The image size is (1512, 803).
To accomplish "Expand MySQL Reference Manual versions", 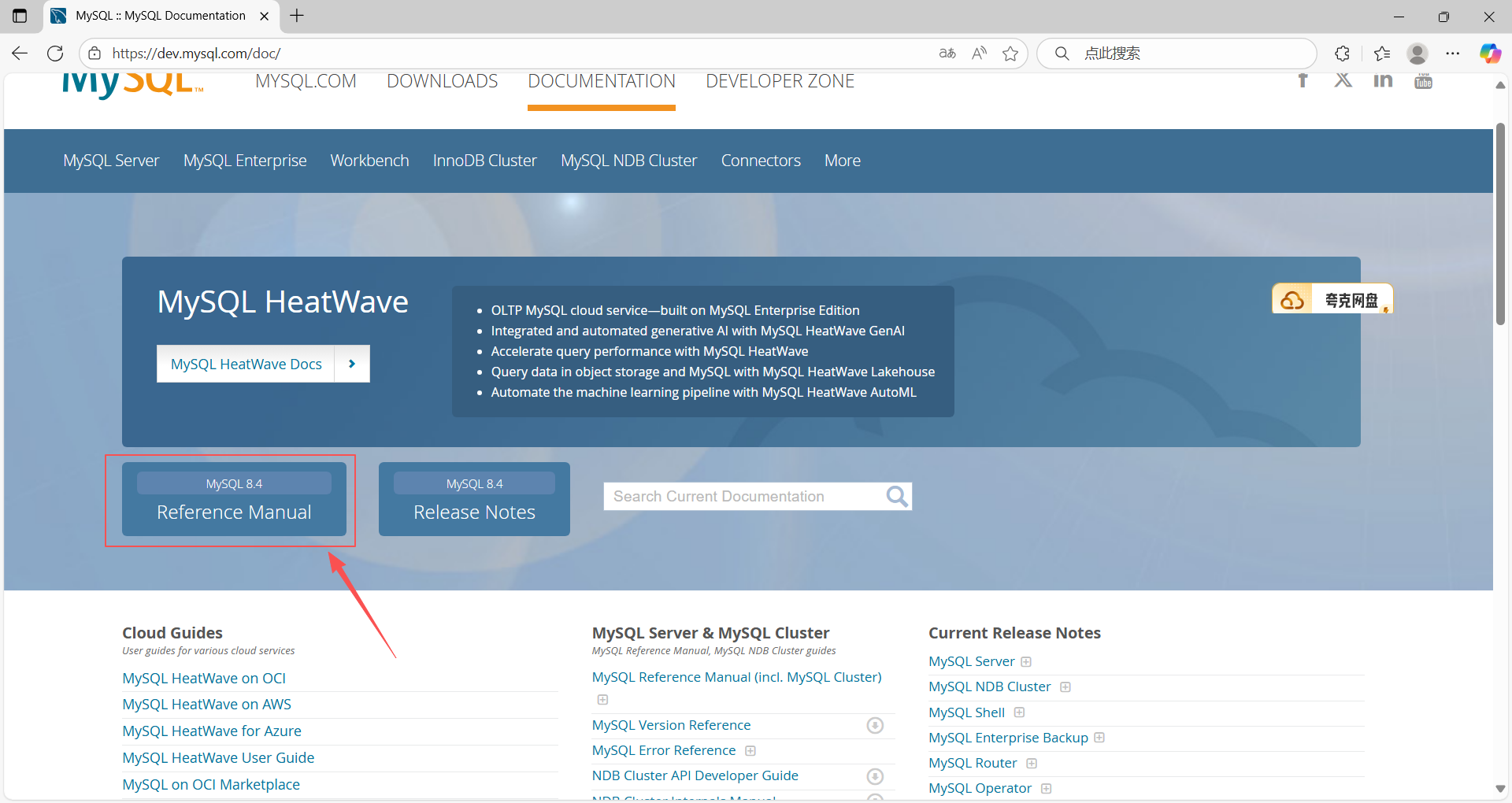I will pos(602,700).
